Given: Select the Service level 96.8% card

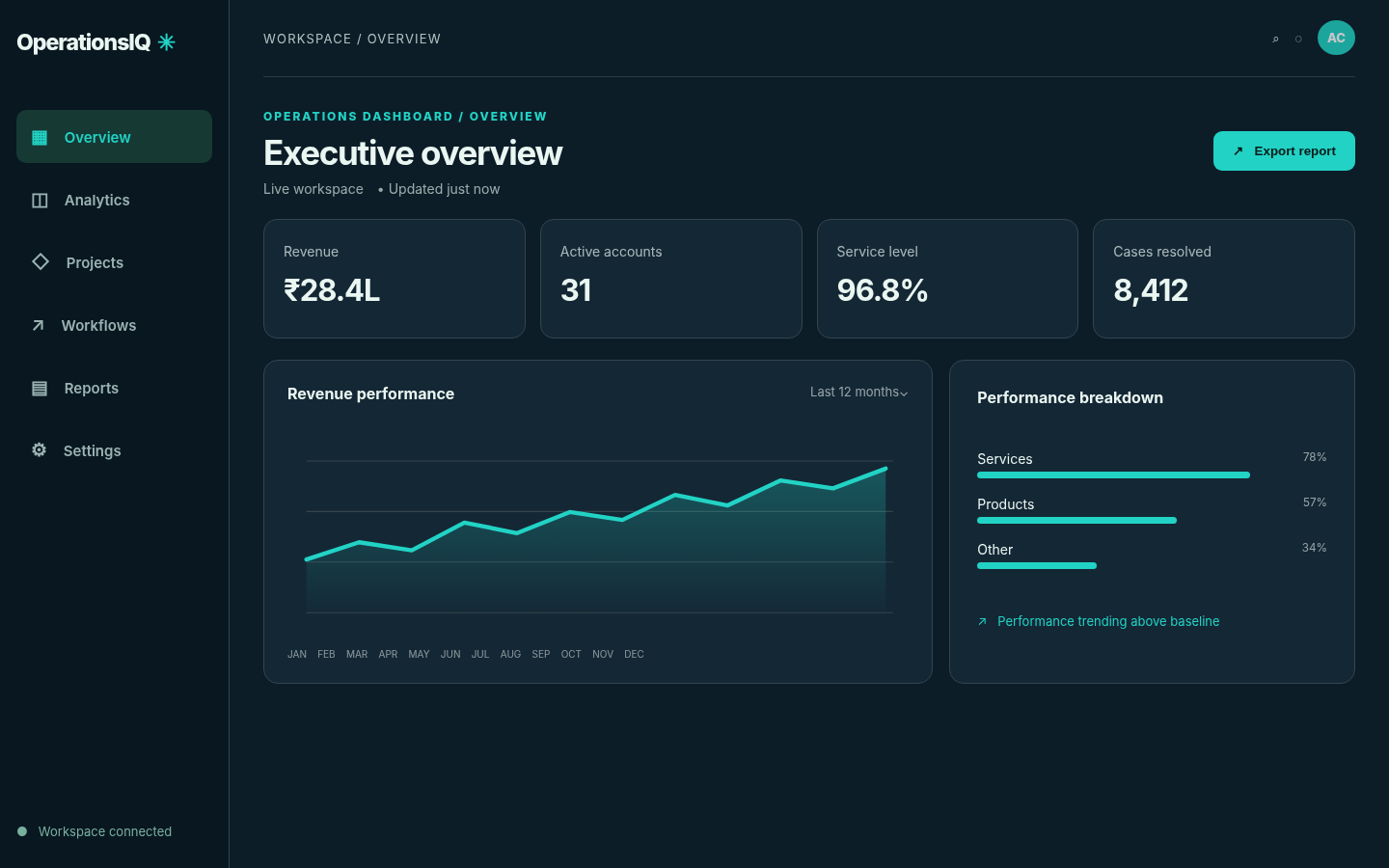Looking at the screenshot, I should pyautogui.click(x=947, y=279).
